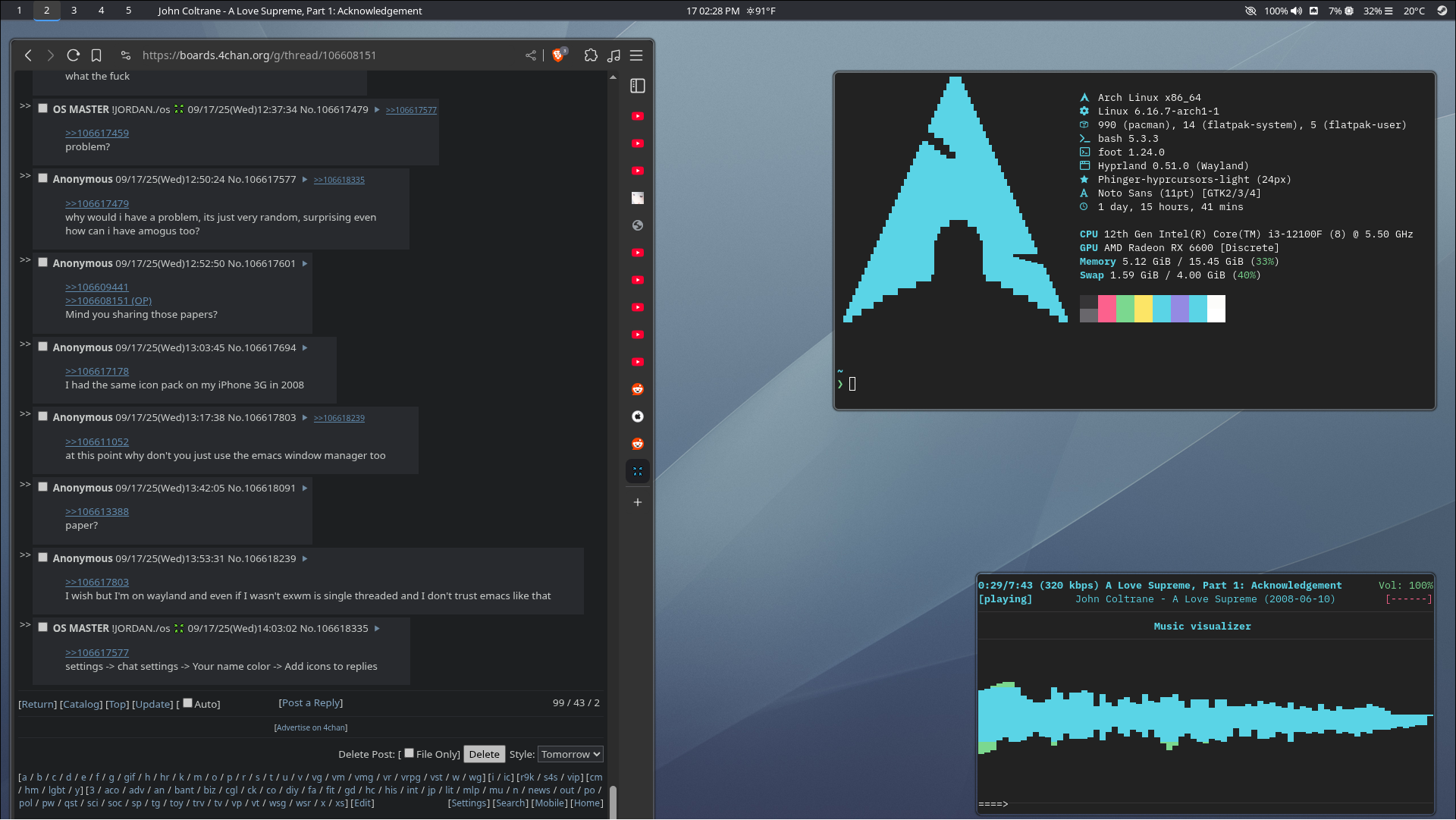
Task: Click the Delete post button
Action: (484, 754)
